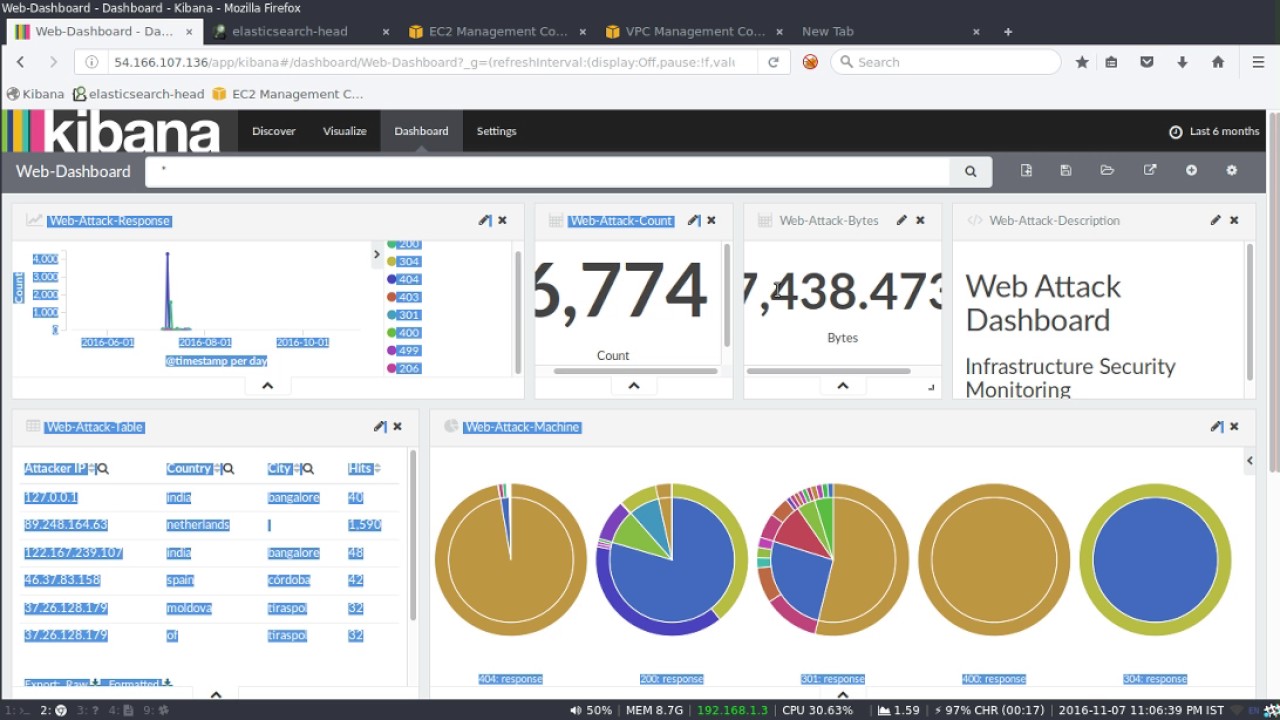The height and width of the screenshot is (720, 1280).
Task: Open new browser tab with plus button
Action: [1008, 31]
